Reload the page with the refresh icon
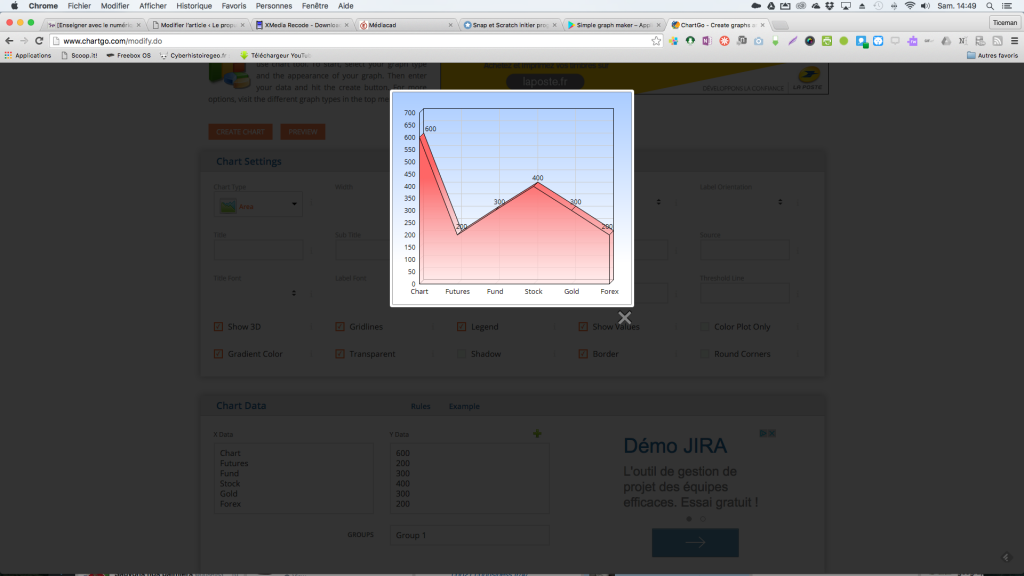The height and width of the screenshot is (576, 1024). click(39, 41)
